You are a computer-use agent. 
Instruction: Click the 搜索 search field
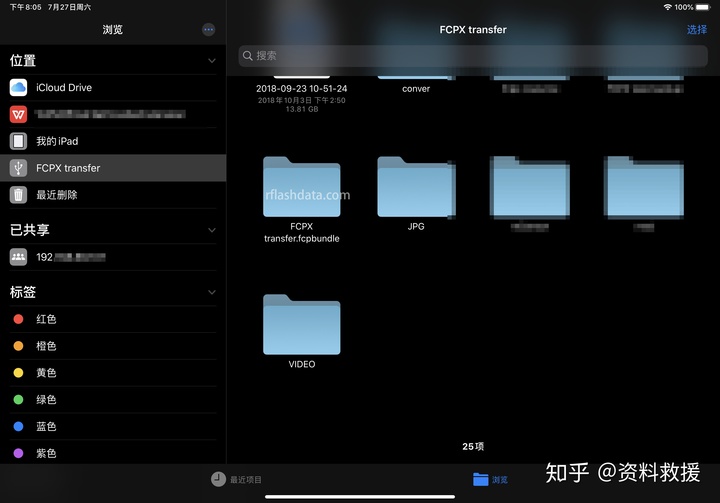pos(473,56)
